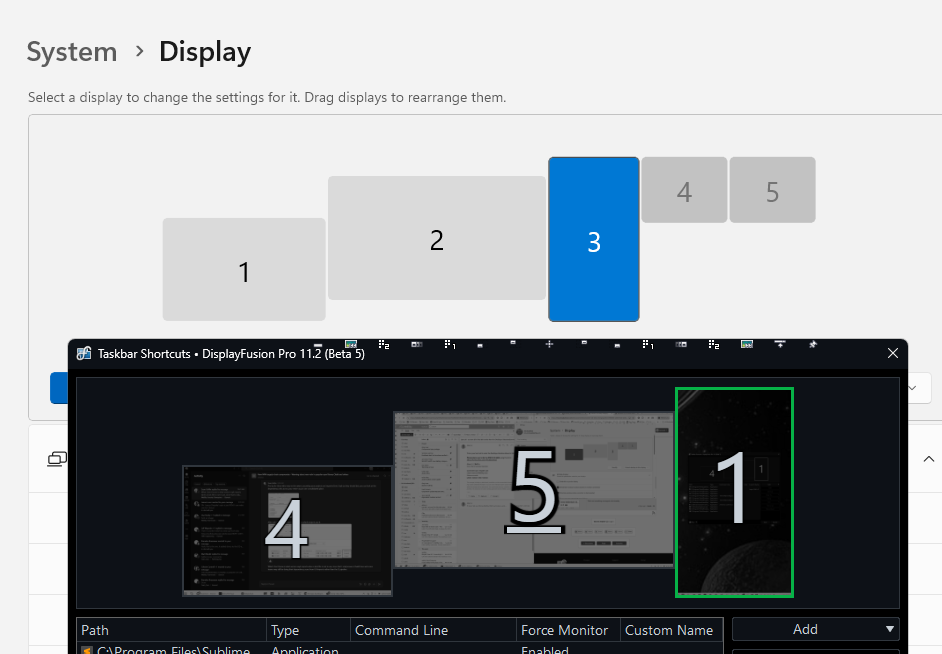942x654 pixels.
Task: Select display 1 in Windows display arrangement
Action: point(244,270)
